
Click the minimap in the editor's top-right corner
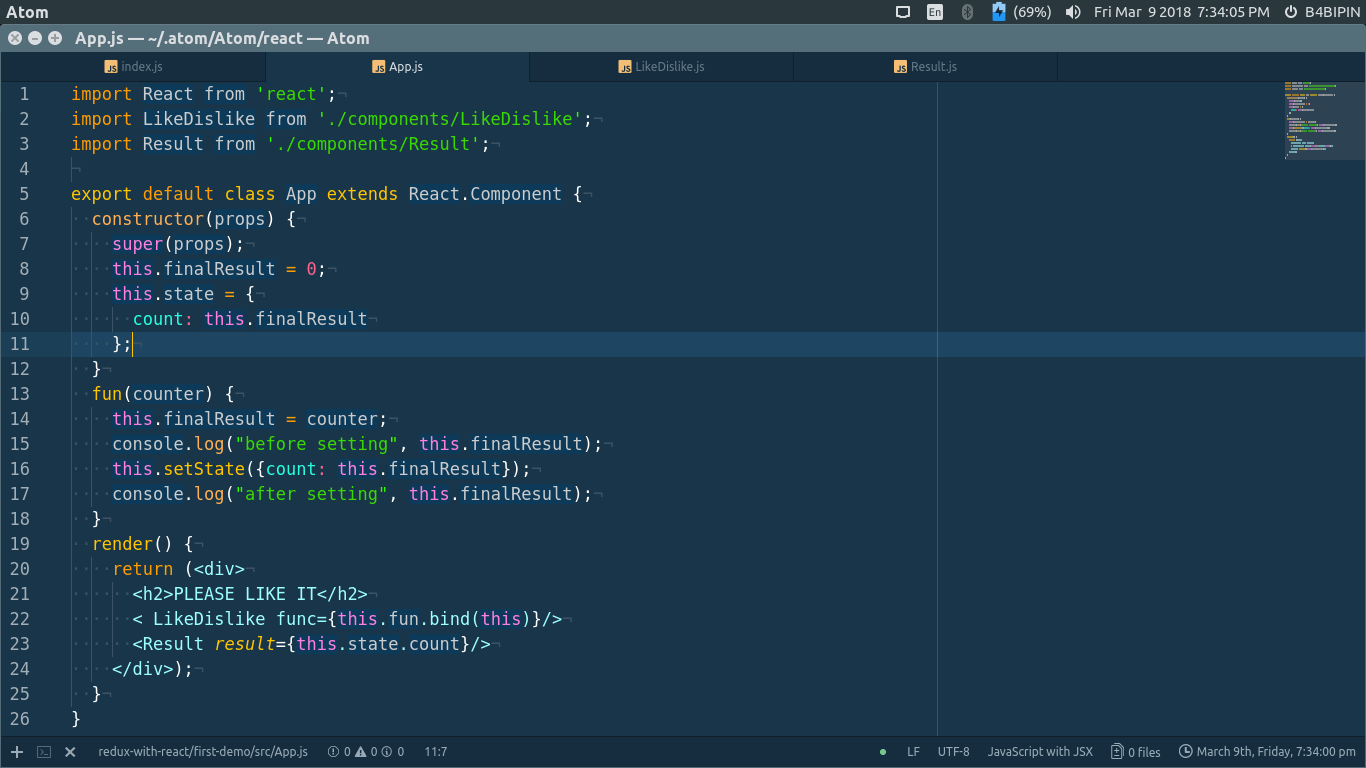click(x=1322, y=120)
